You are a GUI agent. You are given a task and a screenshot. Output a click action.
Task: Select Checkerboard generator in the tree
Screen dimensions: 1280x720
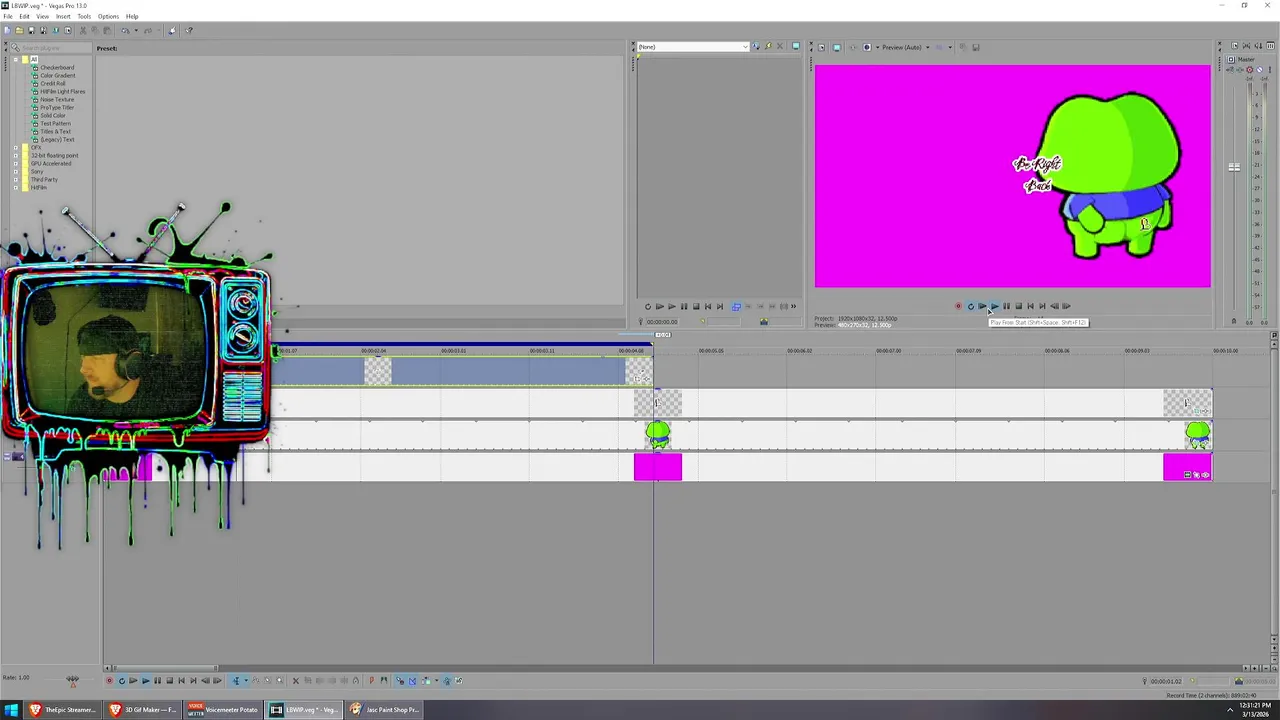(x=57, y=67)
